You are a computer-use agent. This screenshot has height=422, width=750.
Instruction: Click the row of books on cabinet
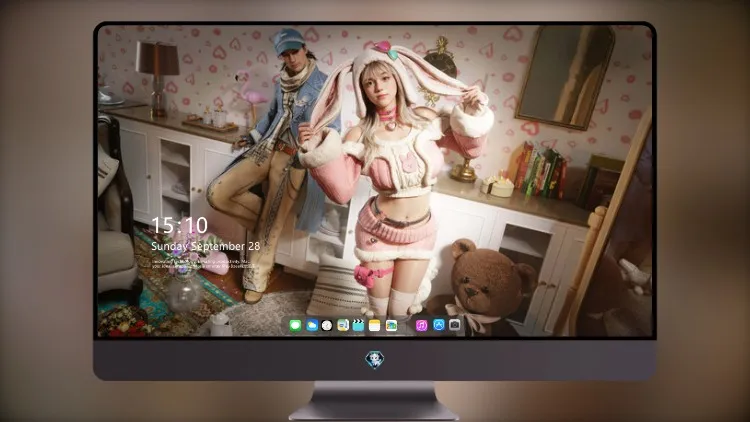click(540, 170)
